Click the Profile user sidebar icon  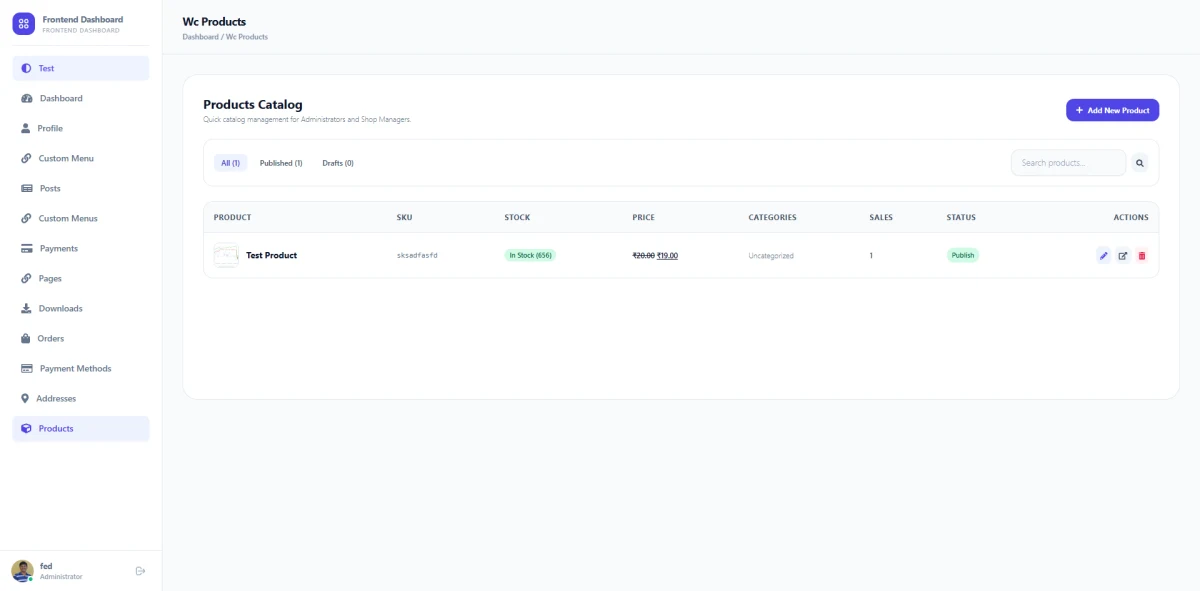[26, 128]
